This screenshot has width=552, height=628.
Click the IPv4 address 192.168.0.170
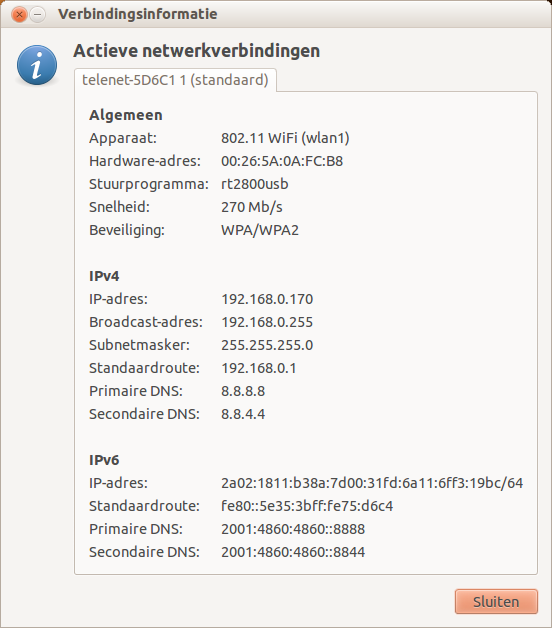(267, 299)
